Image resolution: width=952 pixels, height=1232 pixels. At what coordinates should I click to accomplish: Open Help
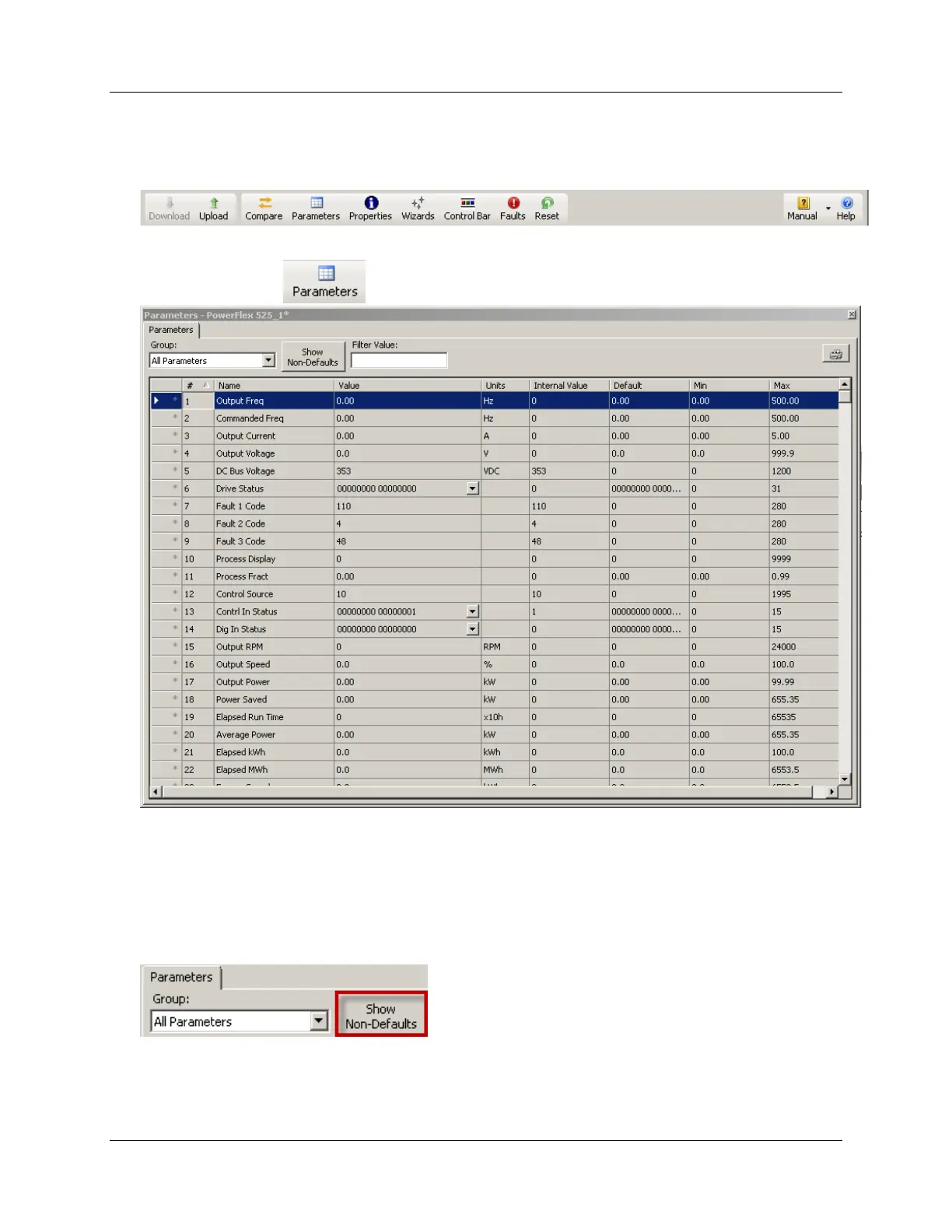(x=846, y=209)
